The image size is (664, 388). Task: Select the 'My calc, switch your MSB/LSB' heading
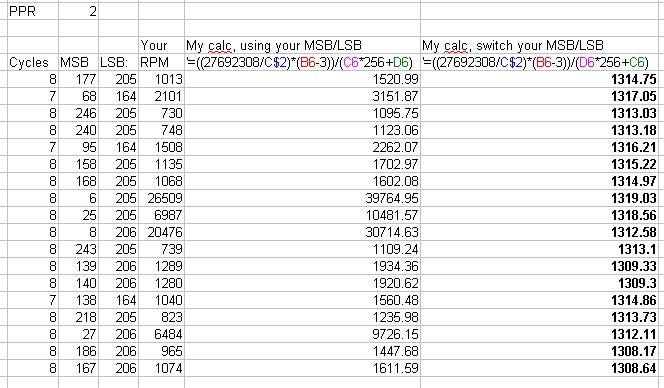click(513, 45)
